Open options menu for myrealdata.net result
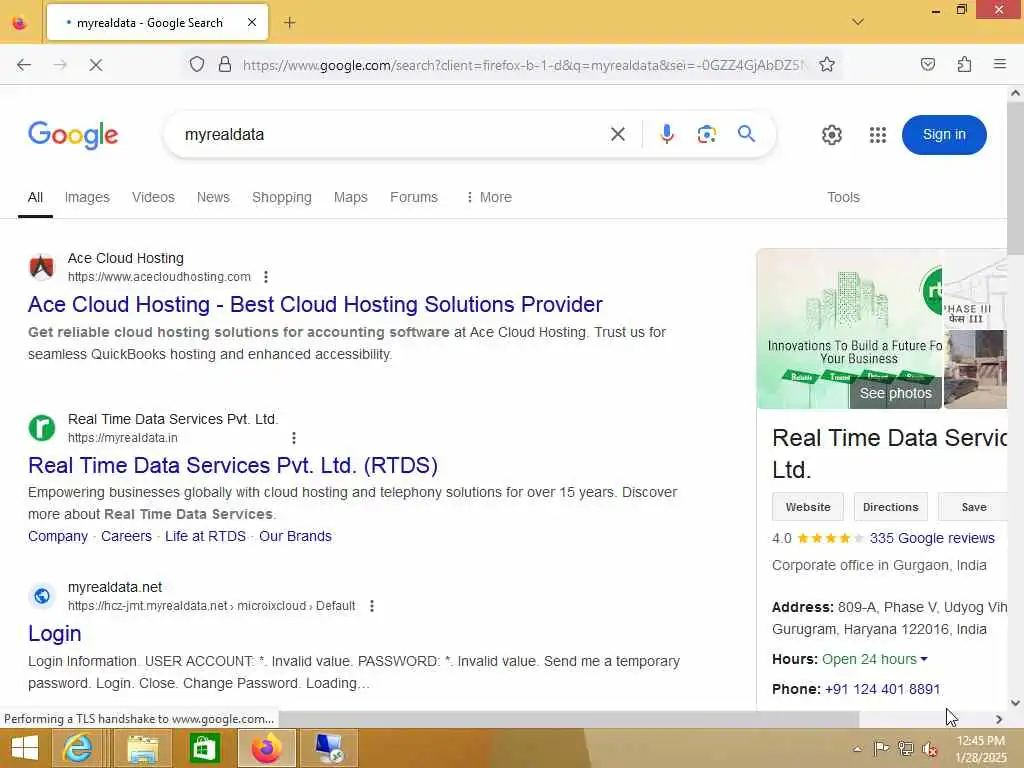The width and height of the screenshot is (1024, 768). point(372,606)
